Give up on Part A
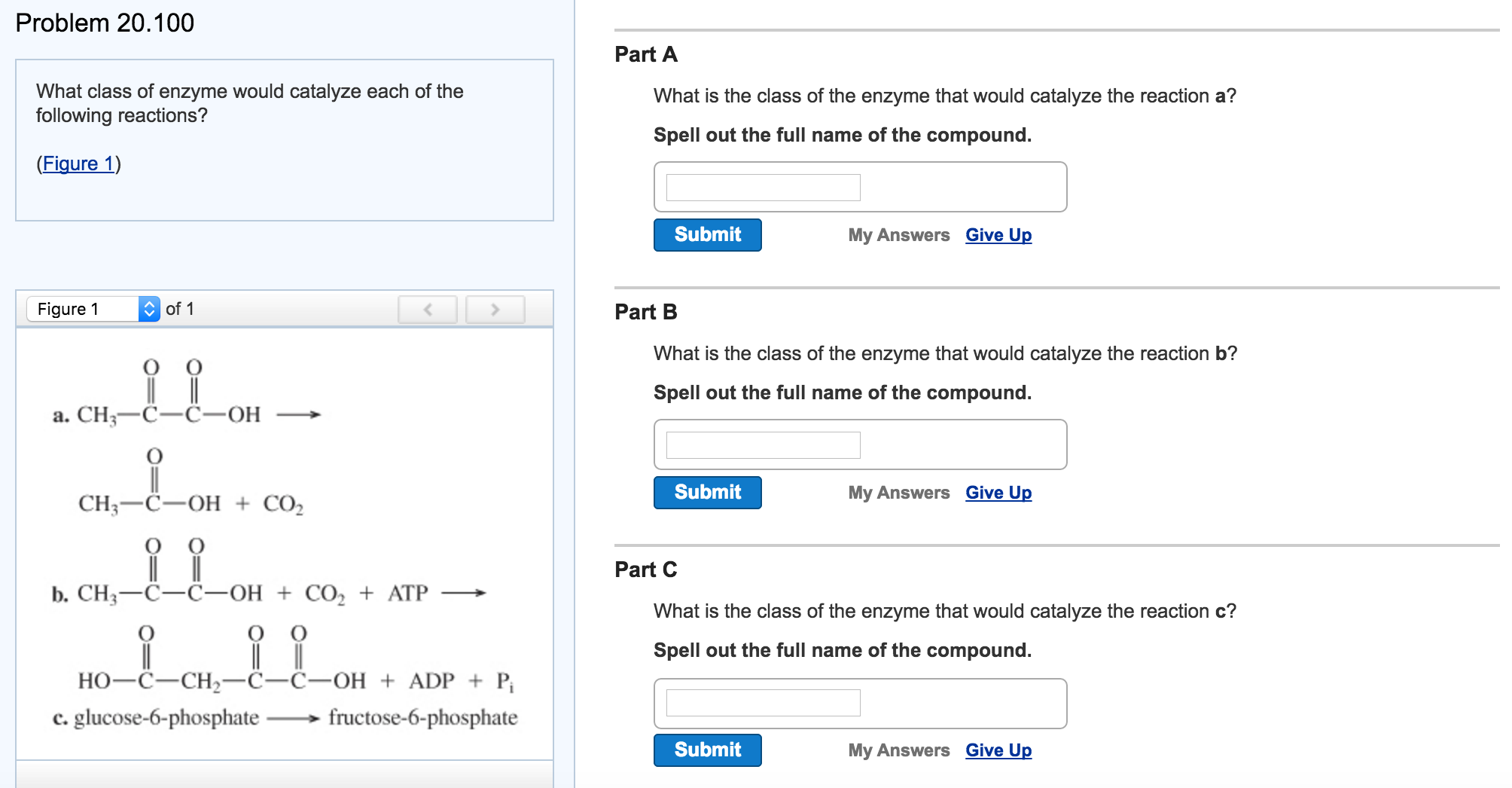1512x788 pixels. [998, 235]
